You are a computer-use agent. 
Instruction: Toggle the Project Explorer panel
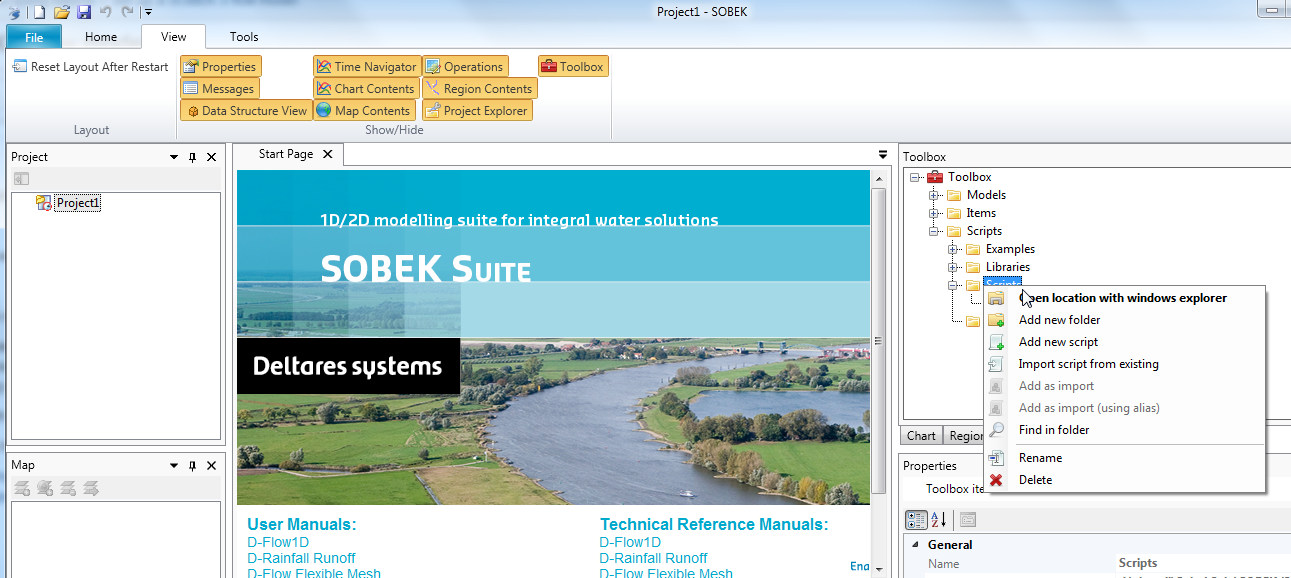click(x=477, y=111)
